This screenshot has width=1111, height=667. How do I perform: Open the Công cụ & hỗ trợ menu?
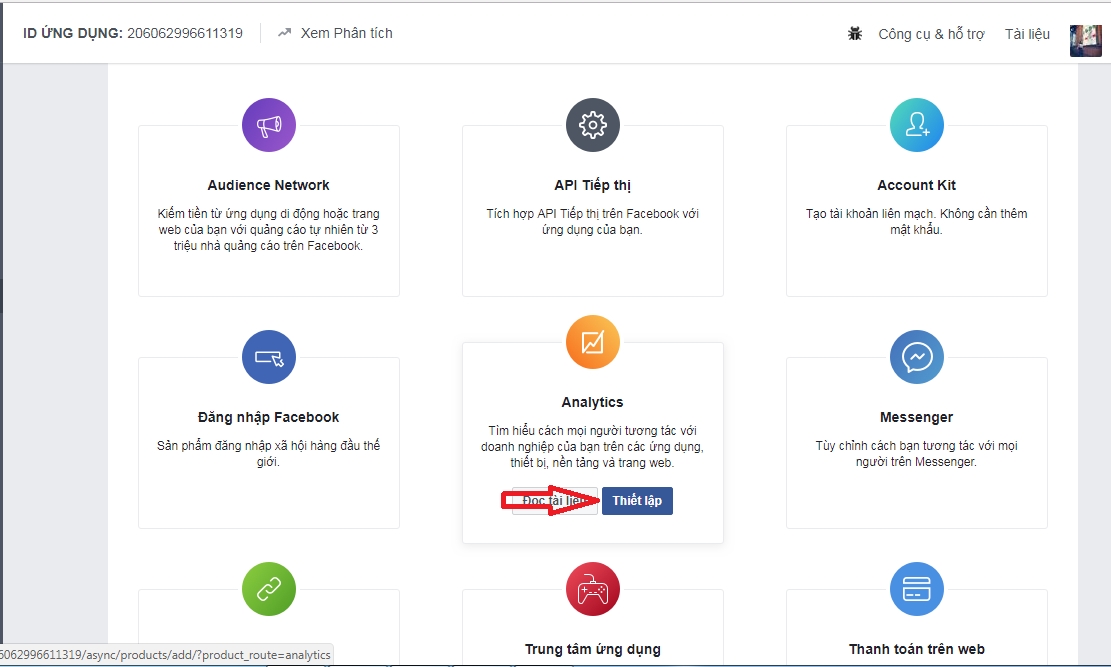pyautogui.click(x=931, y=34)
